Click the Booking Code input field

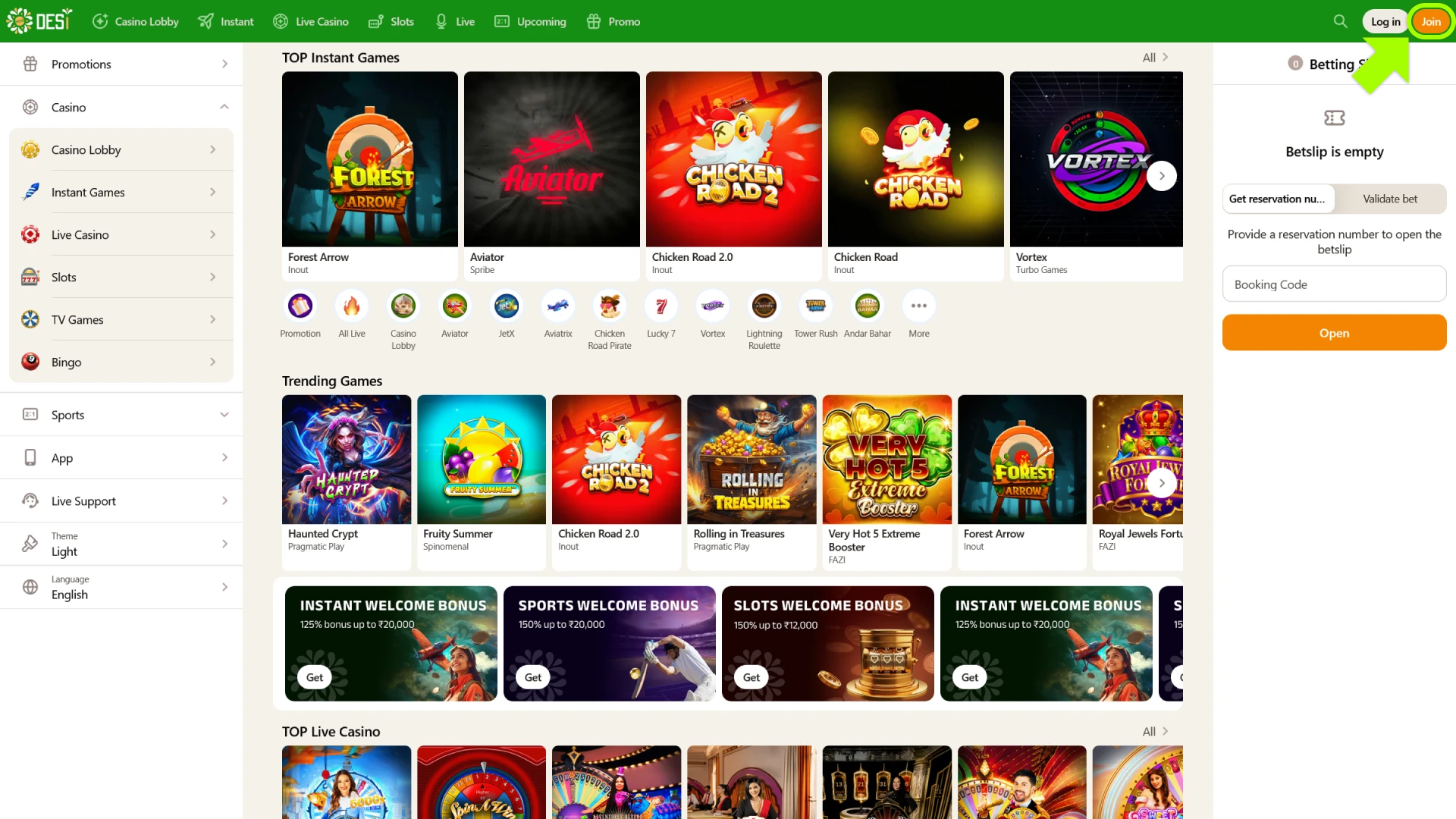(x=1334, y=284)
